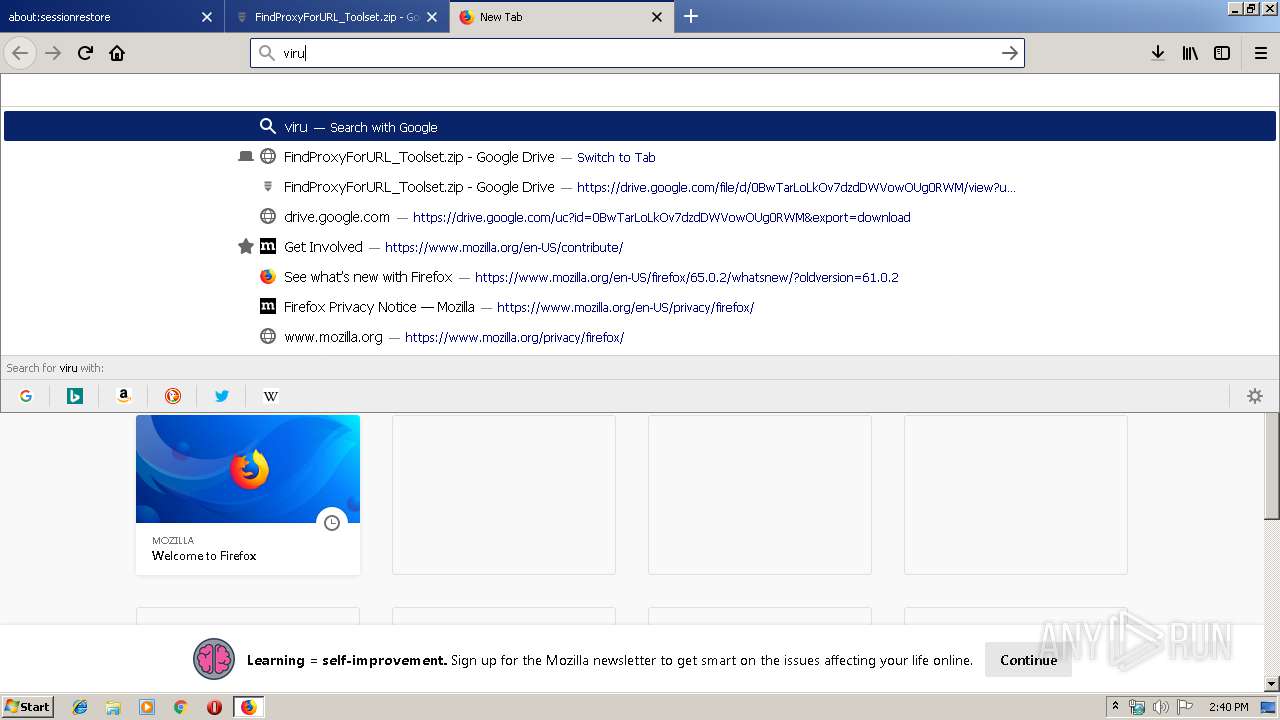The width and height of the screenshot is (1280, 720).
Task: Open the Downloads toolbar icon
Action: [x=1157, y=53]
